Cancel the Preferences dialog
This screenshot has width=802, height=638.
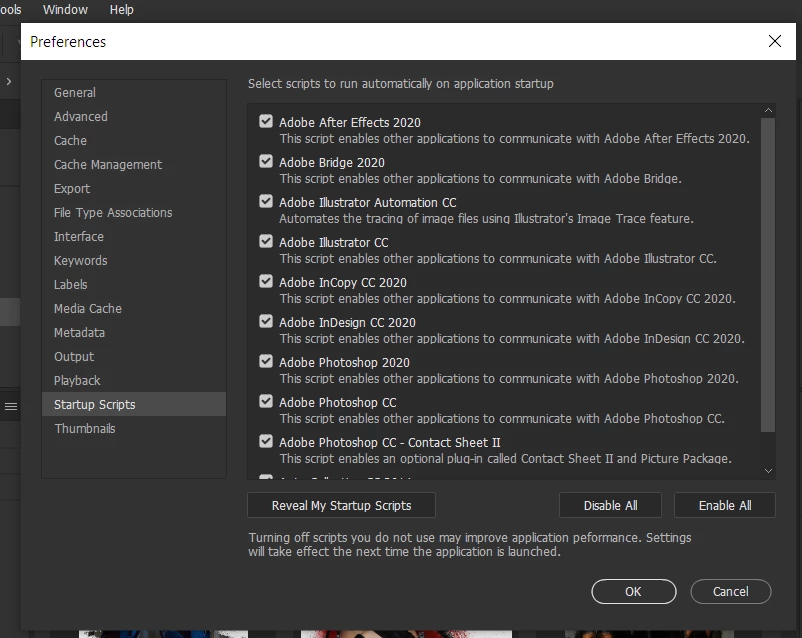[x=731, y=591]
